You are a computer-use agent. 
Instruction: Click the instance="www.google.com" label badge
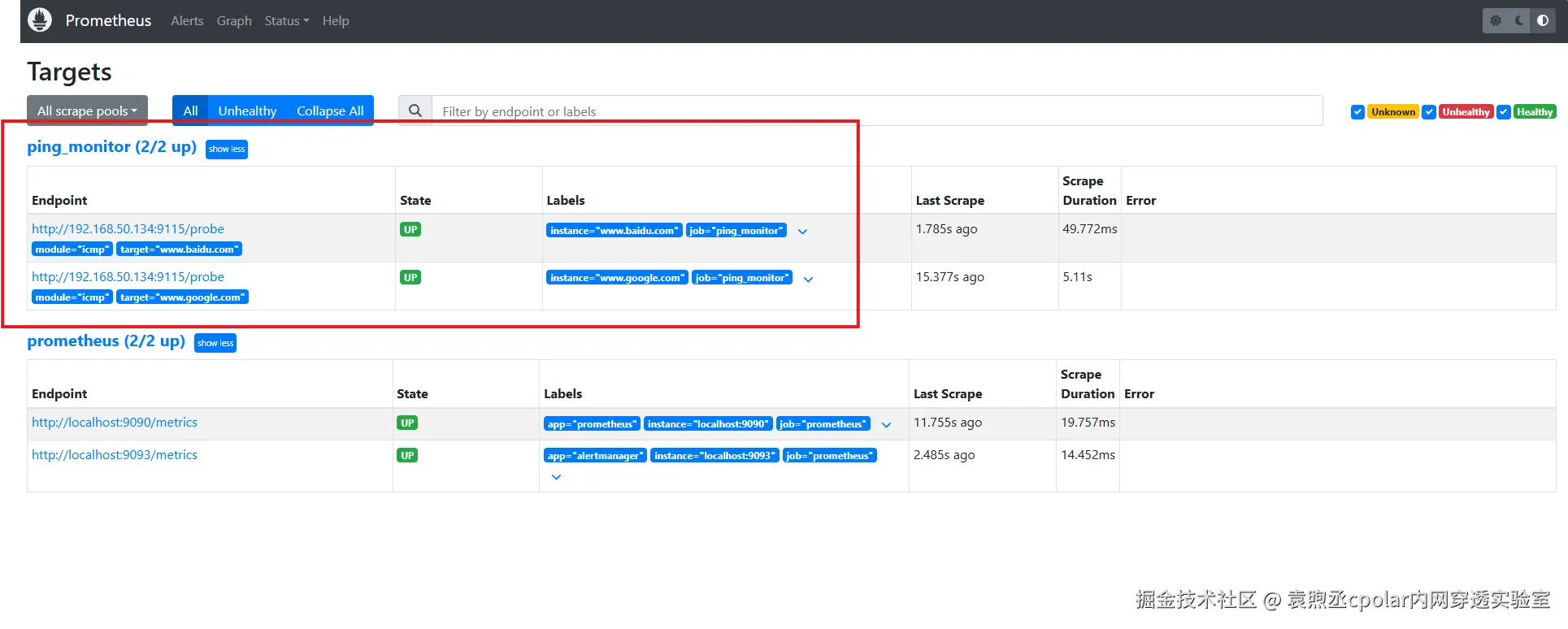(617, 278)
